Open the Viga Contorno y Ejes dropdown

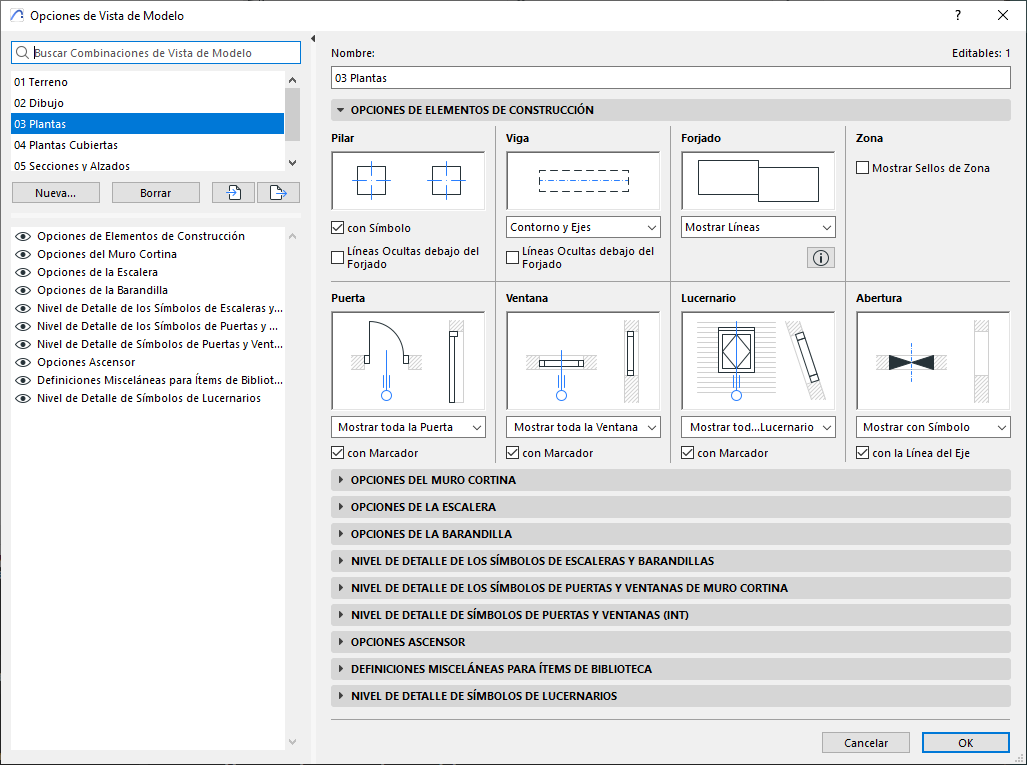pyautogui.click(x=583, y=227)
